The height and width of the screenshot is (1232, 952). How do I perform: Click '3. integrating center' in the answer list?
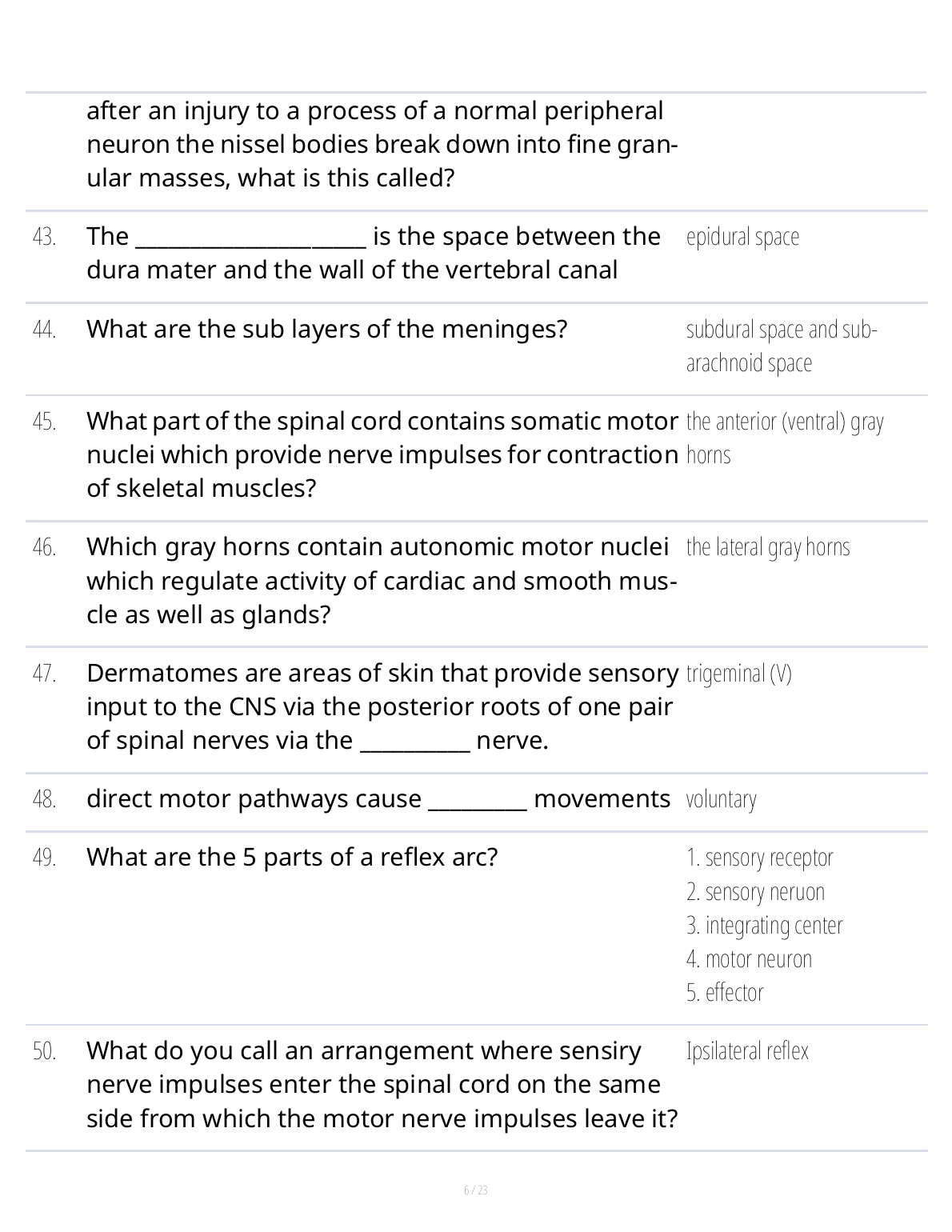point(764,925)
